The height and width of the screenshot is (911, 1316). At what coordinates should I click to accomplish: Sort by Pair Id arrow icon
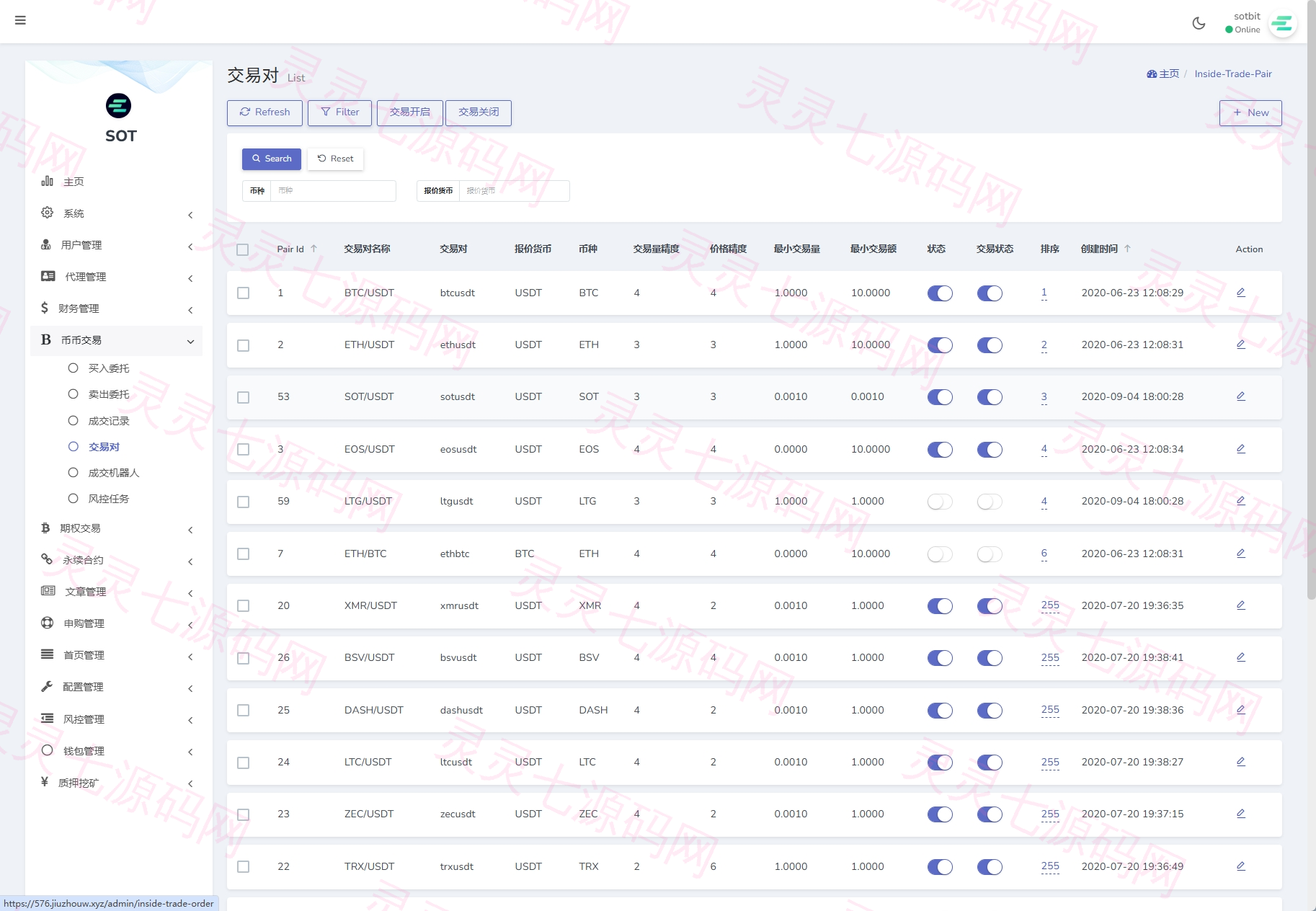point(314,249)
